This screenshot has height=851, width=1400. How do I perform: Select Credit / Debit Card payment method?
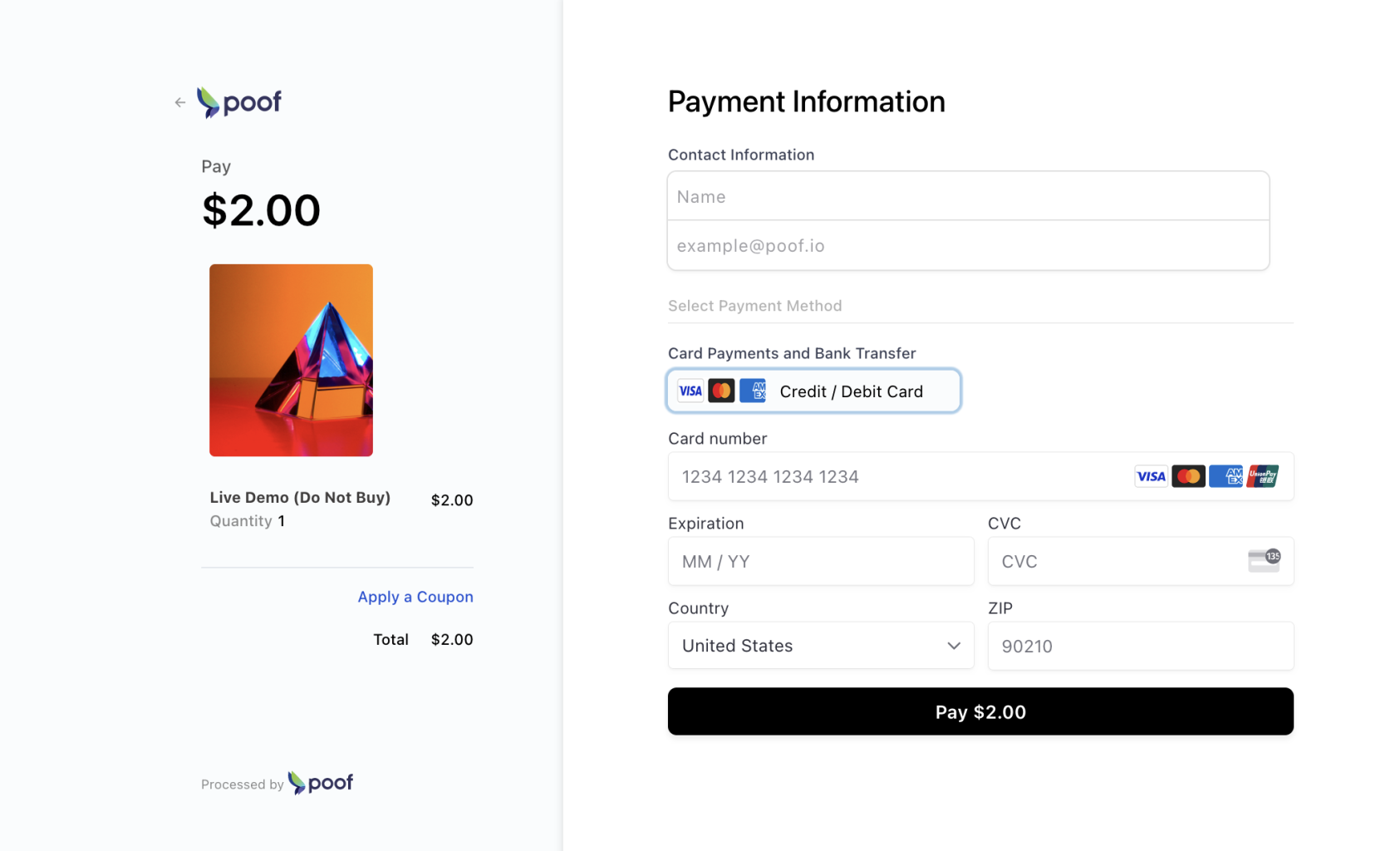813,391
